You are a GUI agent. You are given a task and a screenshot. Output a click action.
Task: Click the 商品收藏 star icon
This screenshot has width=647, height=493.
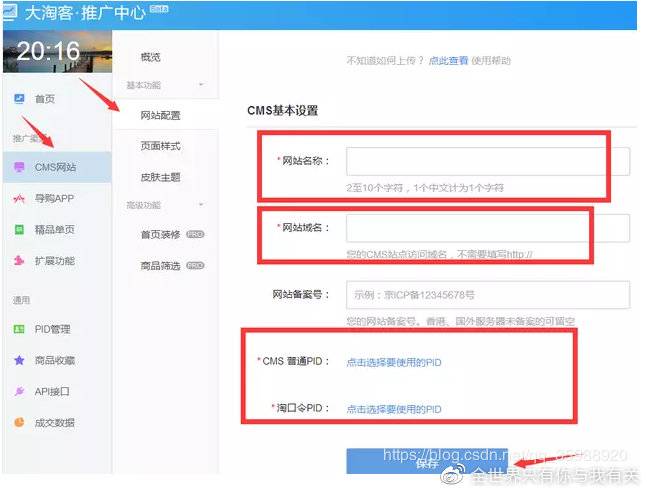click(x=19, y=360)
